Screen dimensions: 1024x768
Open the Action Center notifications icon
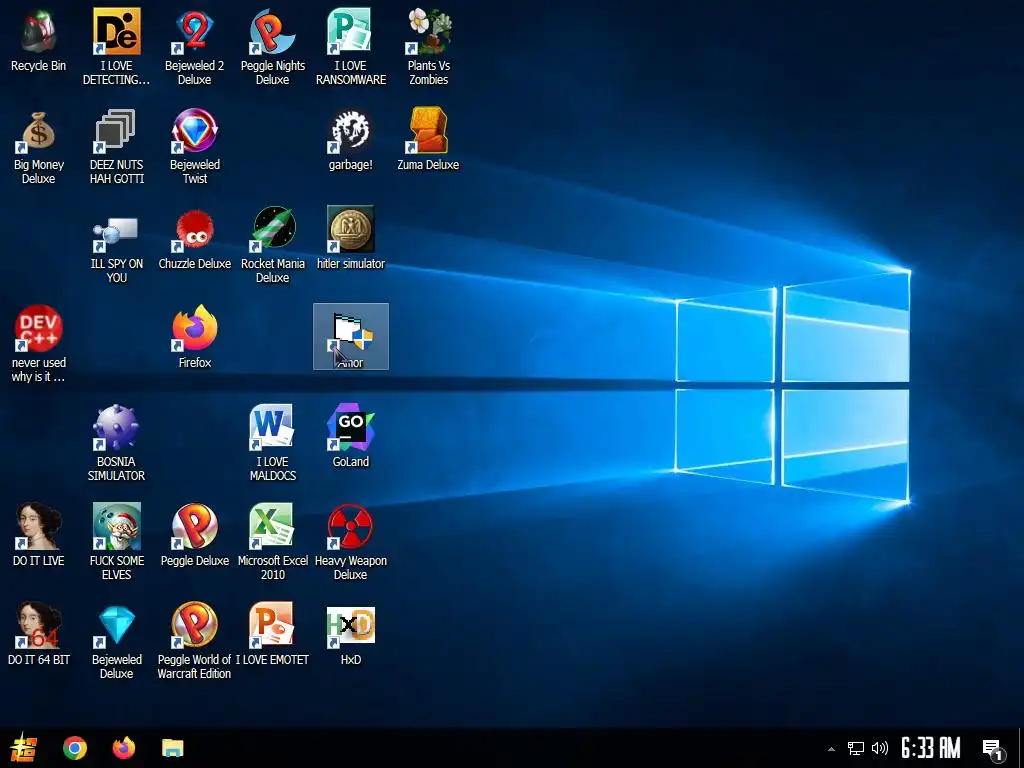993,749
